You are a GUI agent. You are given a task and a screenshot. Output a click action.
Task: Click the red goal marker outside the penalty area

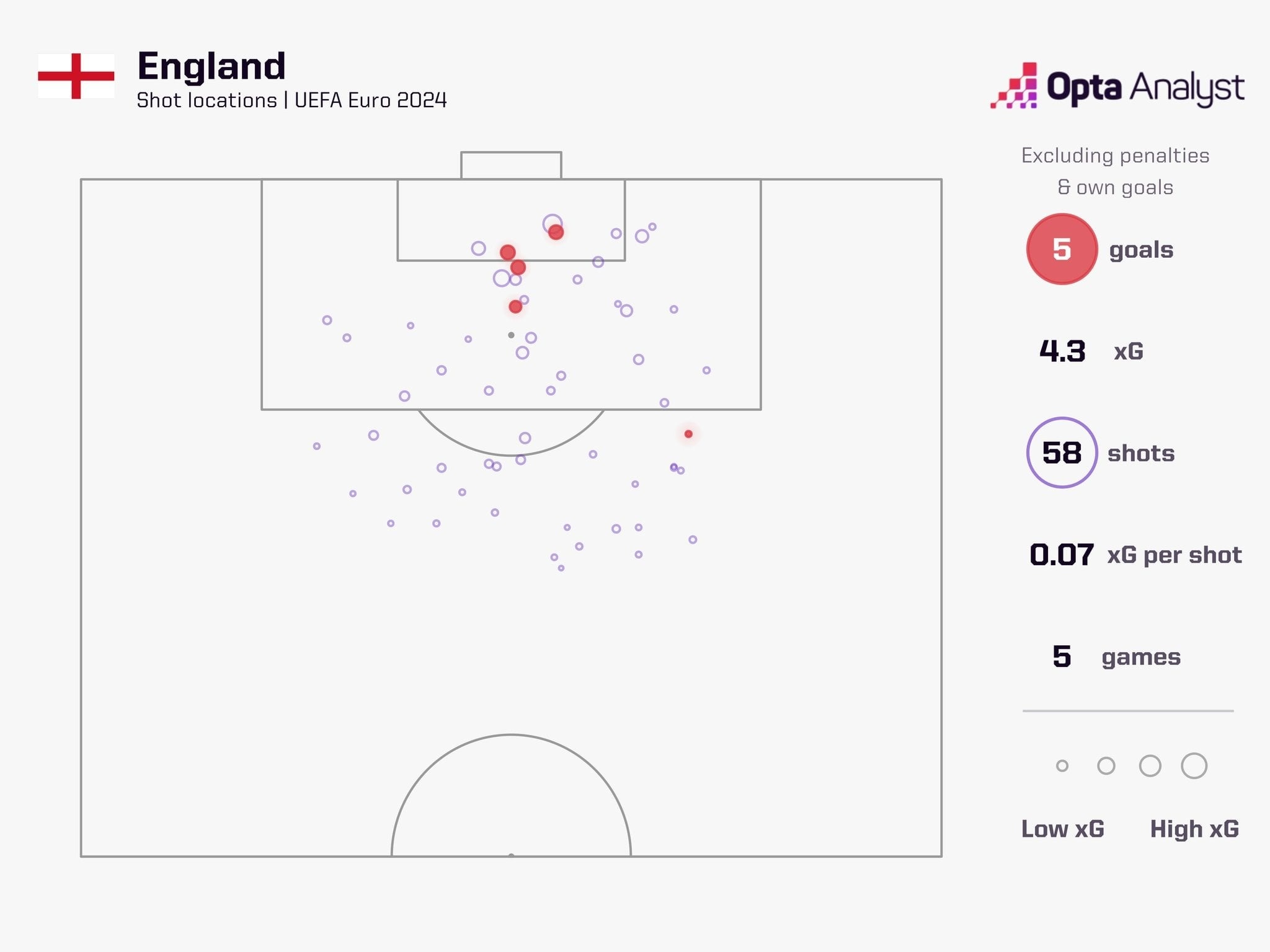688,434
